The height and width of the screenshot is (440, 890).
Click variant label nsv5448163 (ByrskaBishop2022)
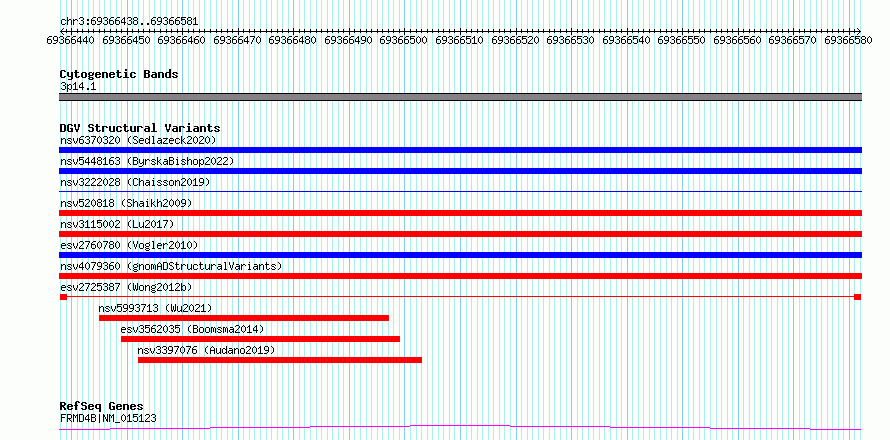click(146, 161)
